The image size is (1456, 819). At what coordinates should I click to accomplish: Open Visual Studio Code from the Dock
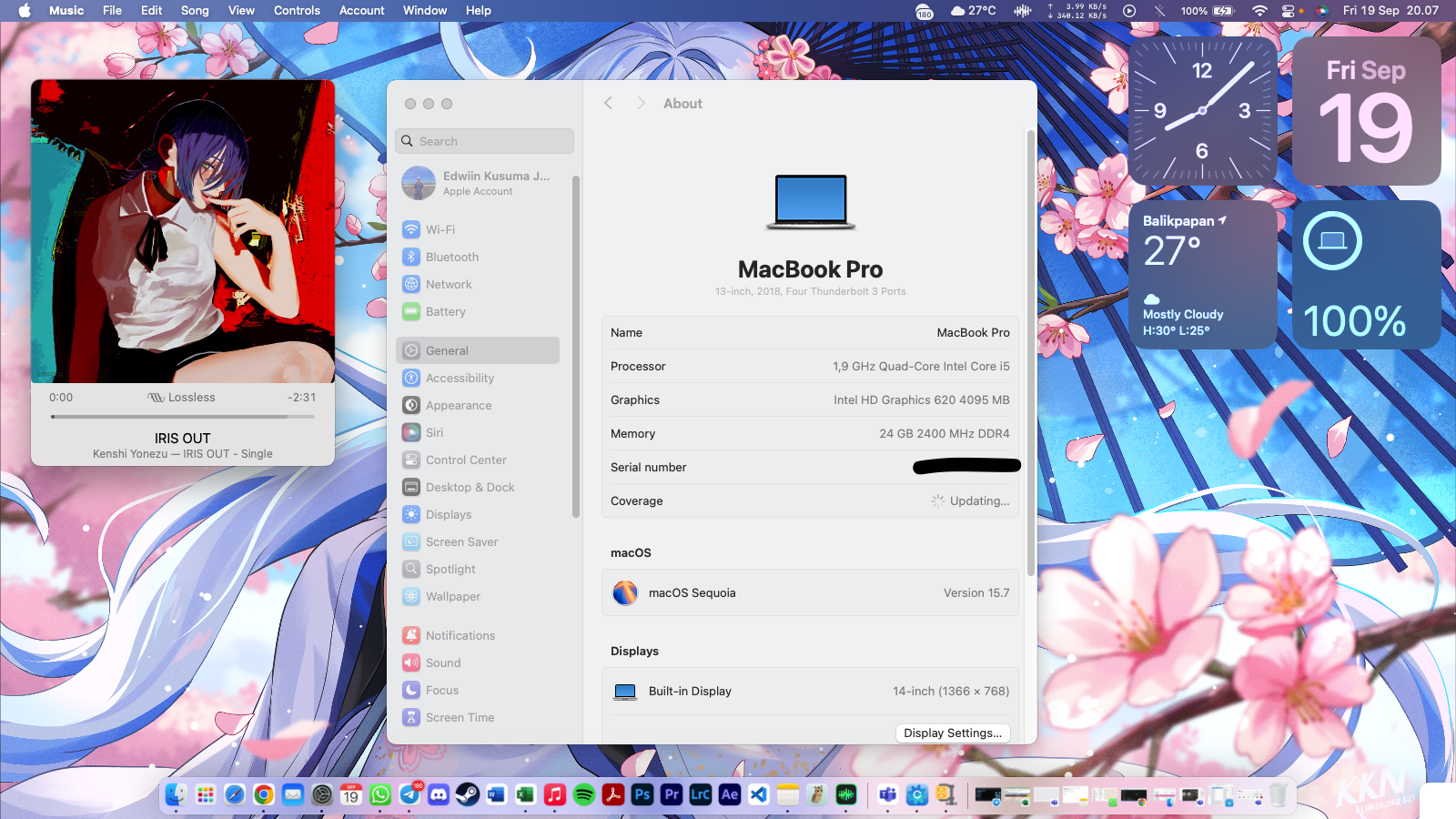(759, 794)
